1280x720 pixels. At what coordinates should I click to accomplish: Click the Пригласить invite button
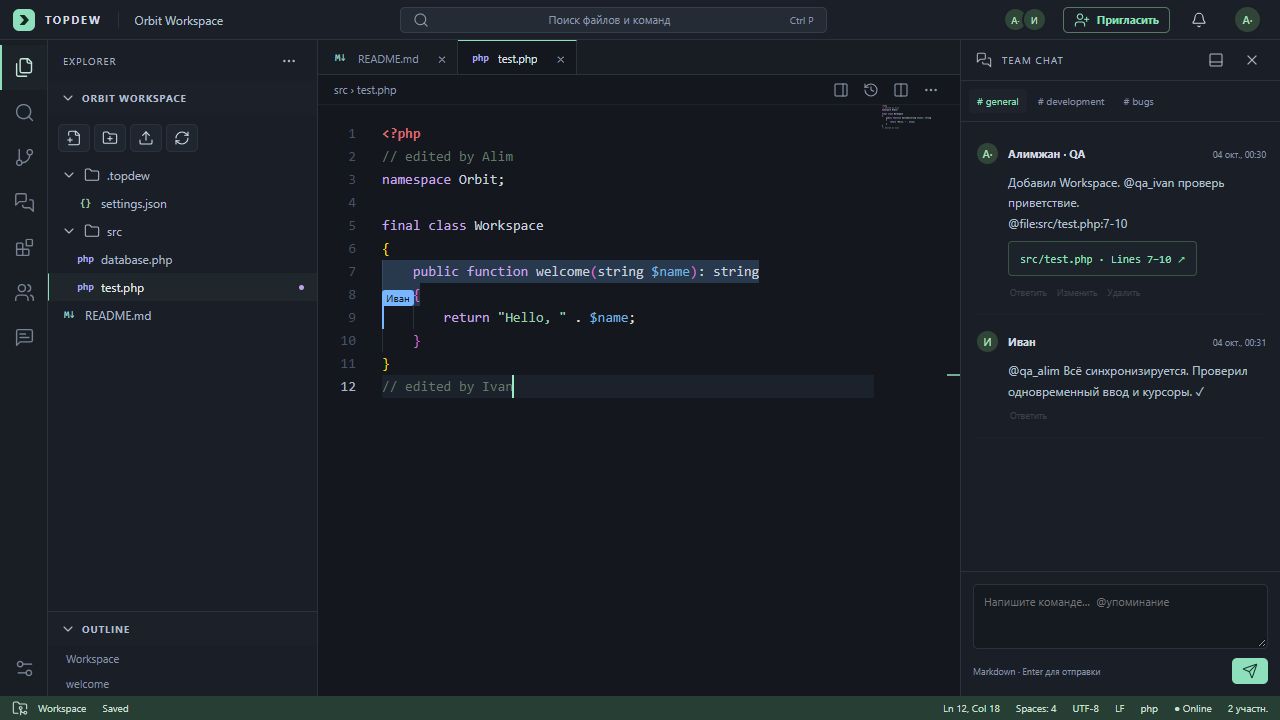click(1116, 20)
